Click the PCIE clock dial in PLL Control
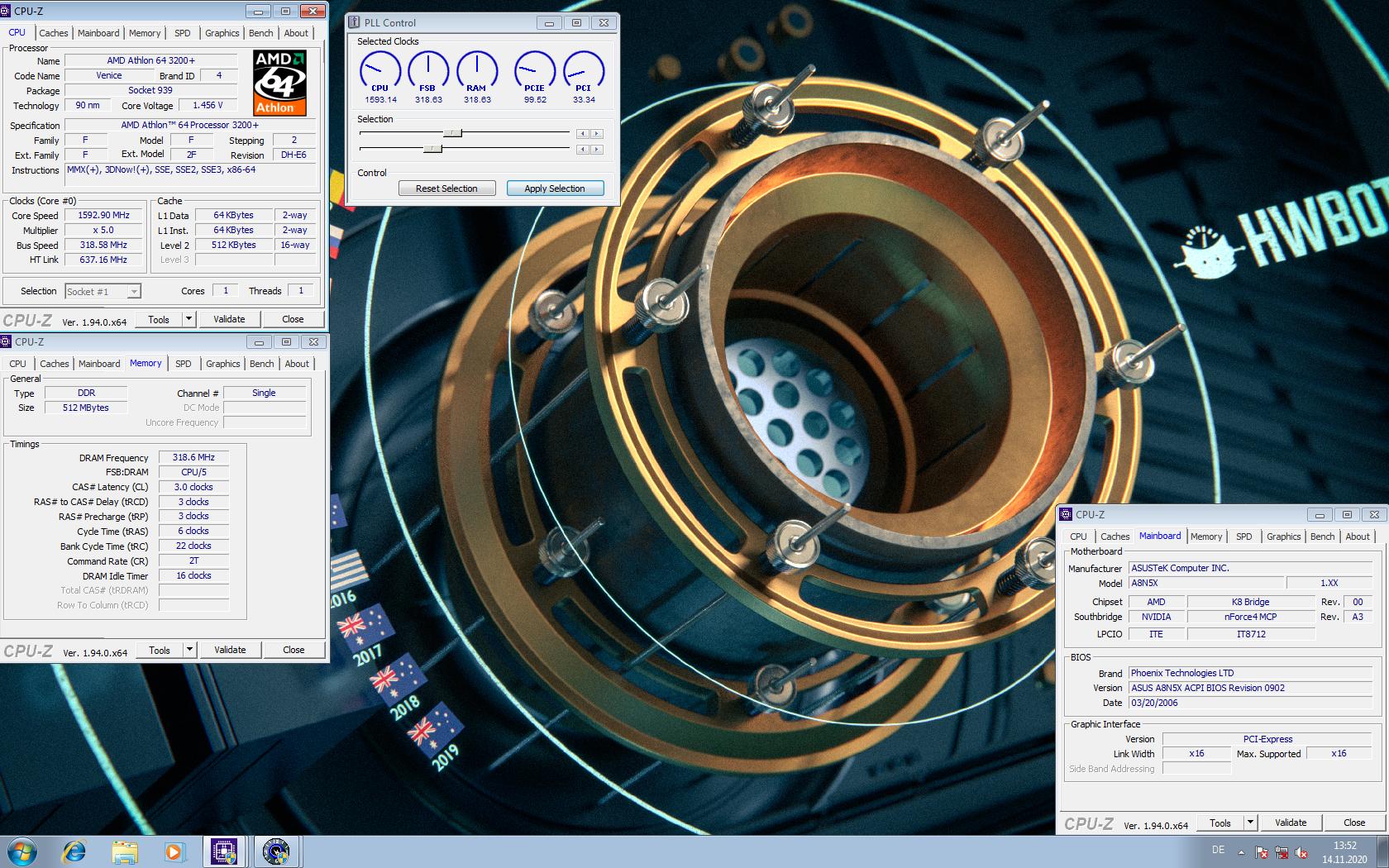This screenshot has width=1389, height=868. point(535,70)
